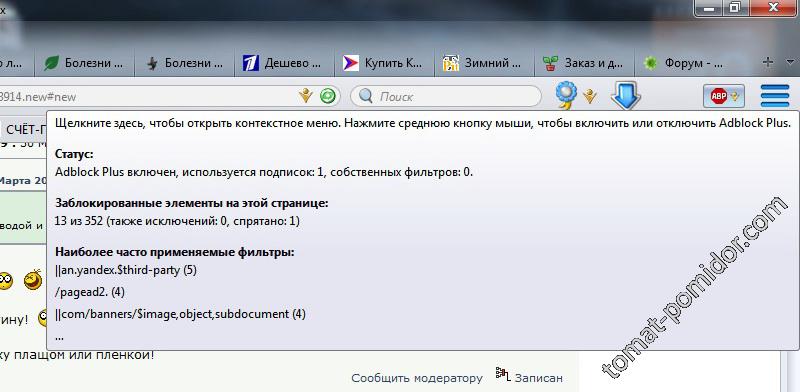Click the 13 из 352 blocked-elements line
Screen dimensions: 800x392
point(177,222)
